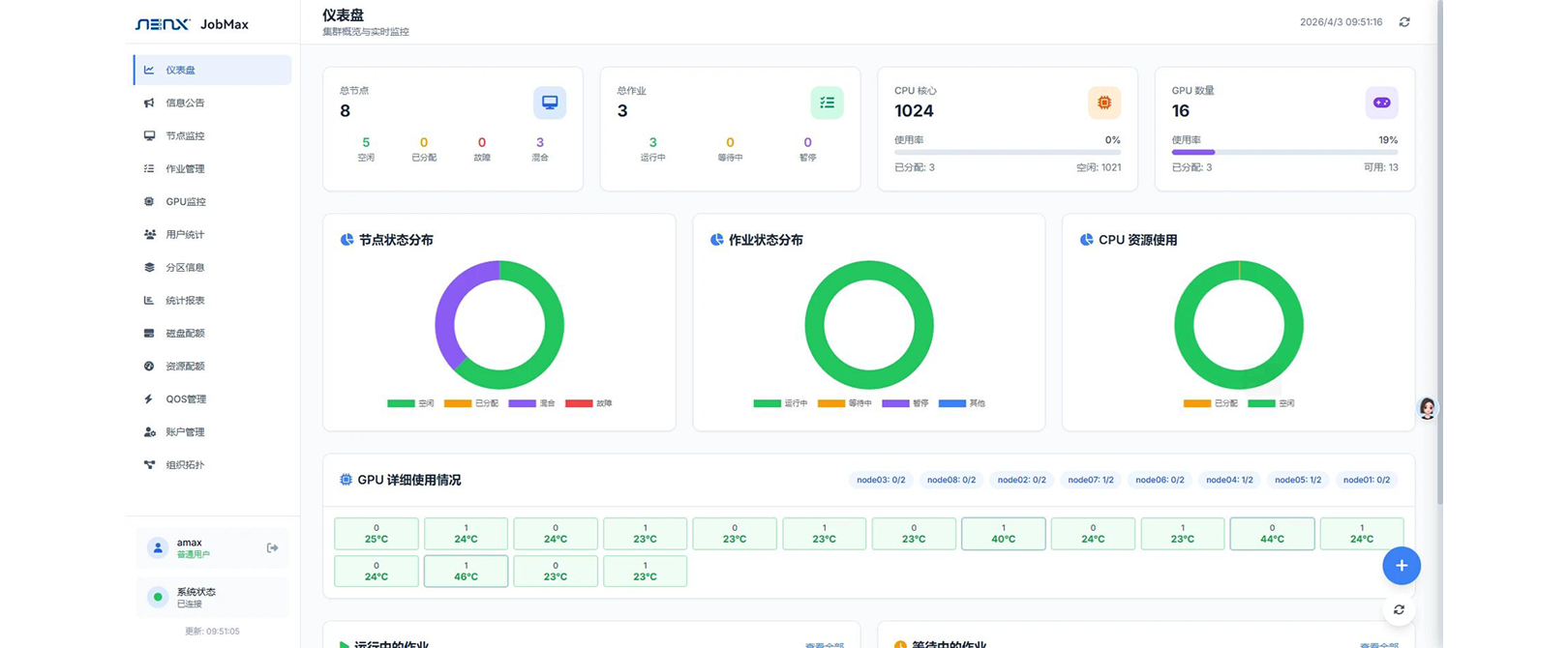Click the monitor icon in 总节点 card
Image resolution: width=1568 pixels, height=648 pixels.
550,103
